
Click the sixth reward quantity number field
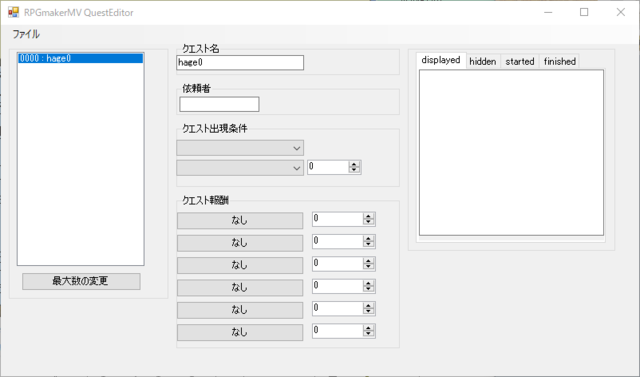pyautogui.click(x=338, y=331)
